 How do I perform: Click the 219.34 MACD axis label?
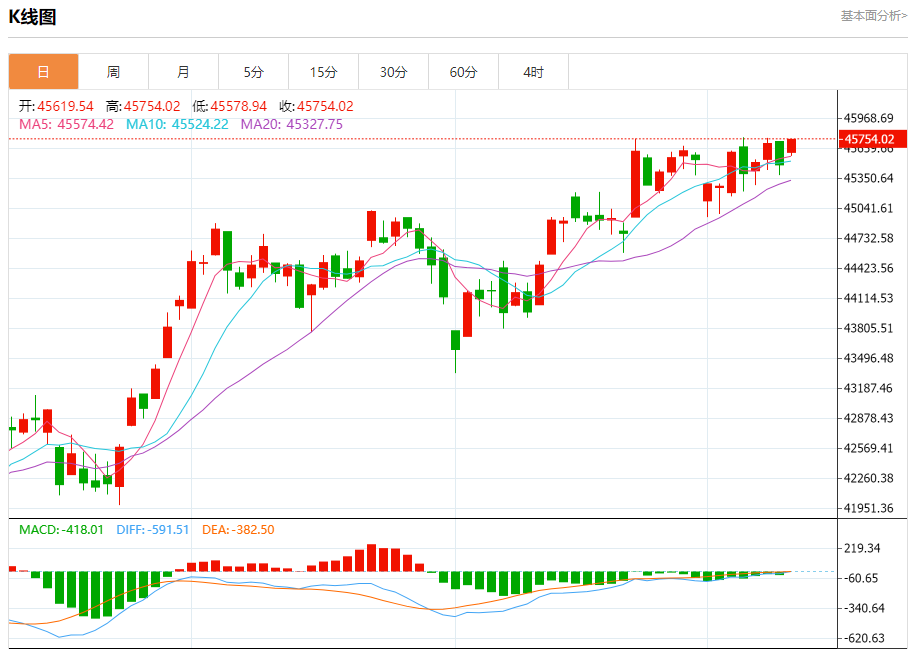[x=862, y=549]
